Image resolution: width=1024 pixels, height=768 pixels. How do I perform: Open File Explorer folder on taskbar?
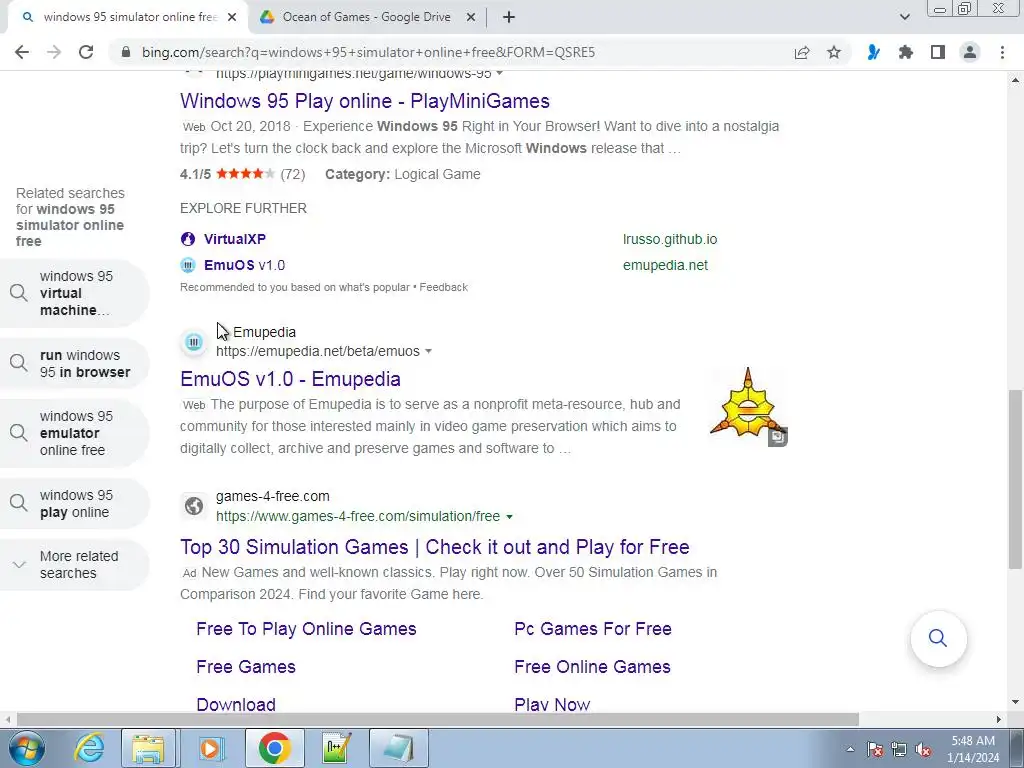coord(149,748)
